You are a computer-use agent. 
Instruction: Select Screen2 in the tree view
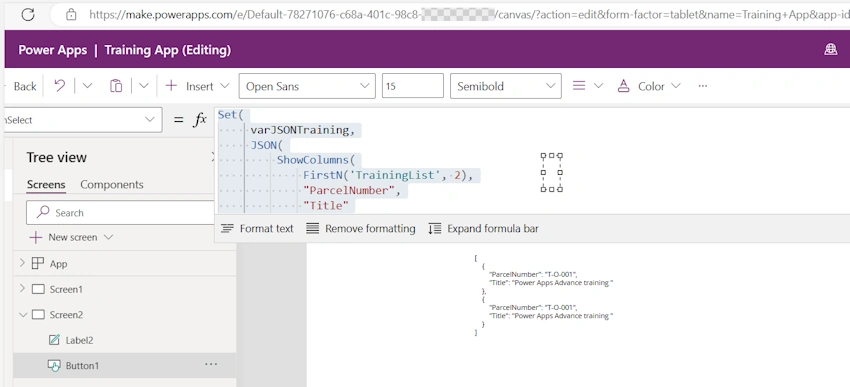point(66,315)
